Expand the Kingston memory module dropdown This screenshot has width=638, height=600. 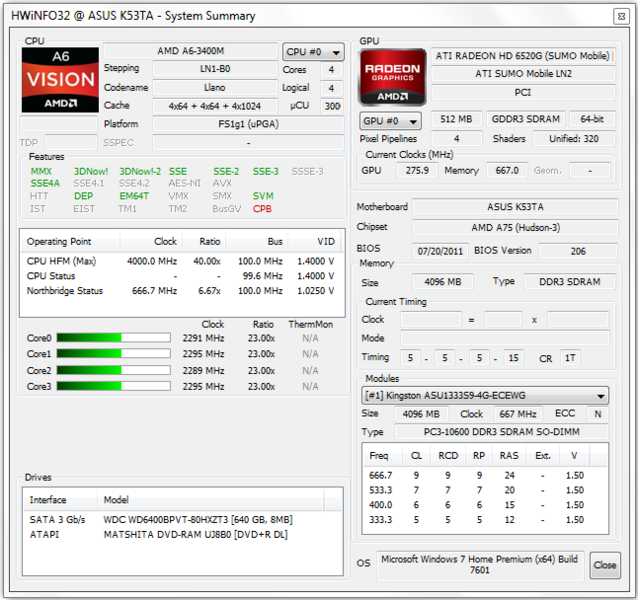tap(485, 395)
